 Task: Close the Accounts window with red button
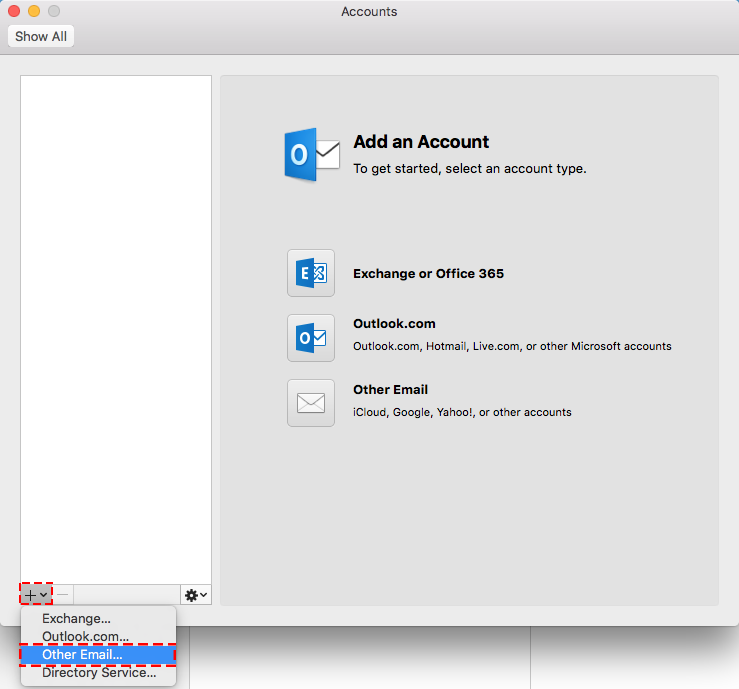[x=14, y=11]
